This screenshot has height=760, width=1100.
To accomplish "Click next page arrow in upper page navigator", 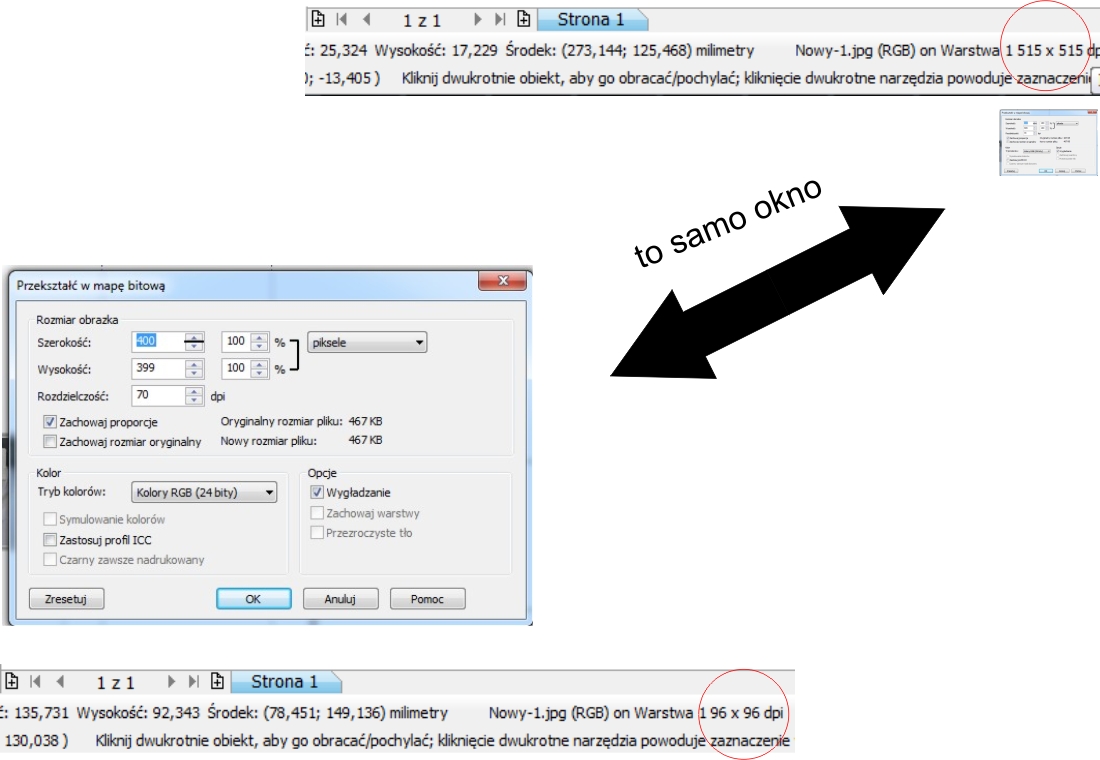I will (x=477, y=19).
